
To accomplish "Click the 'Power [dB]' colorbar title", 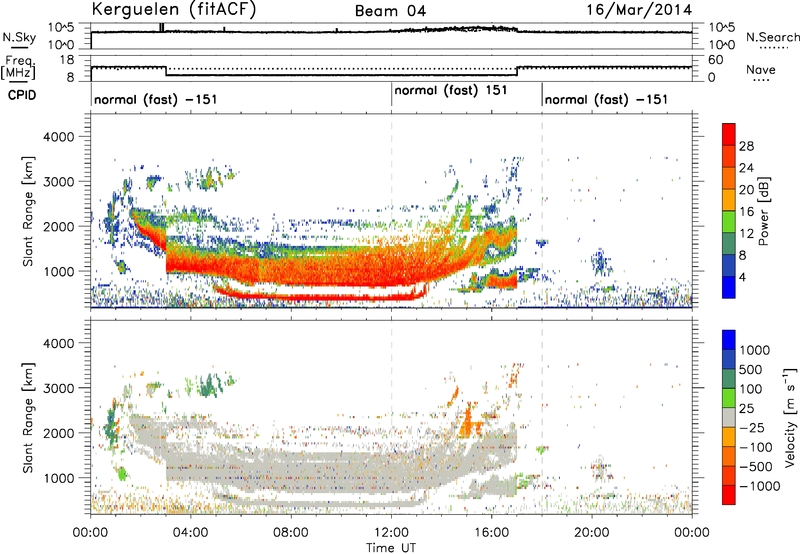I will 763,211.
